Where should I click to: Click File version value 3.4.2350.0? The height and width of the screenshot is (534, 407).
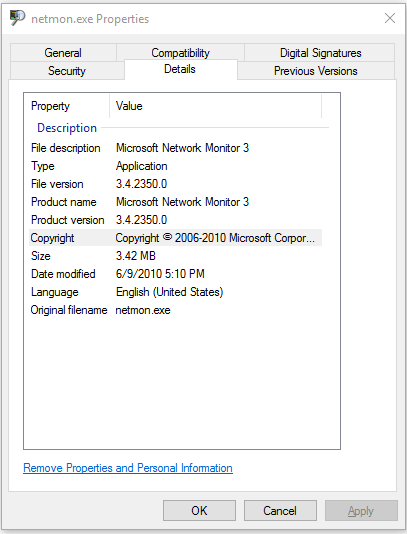141,184
